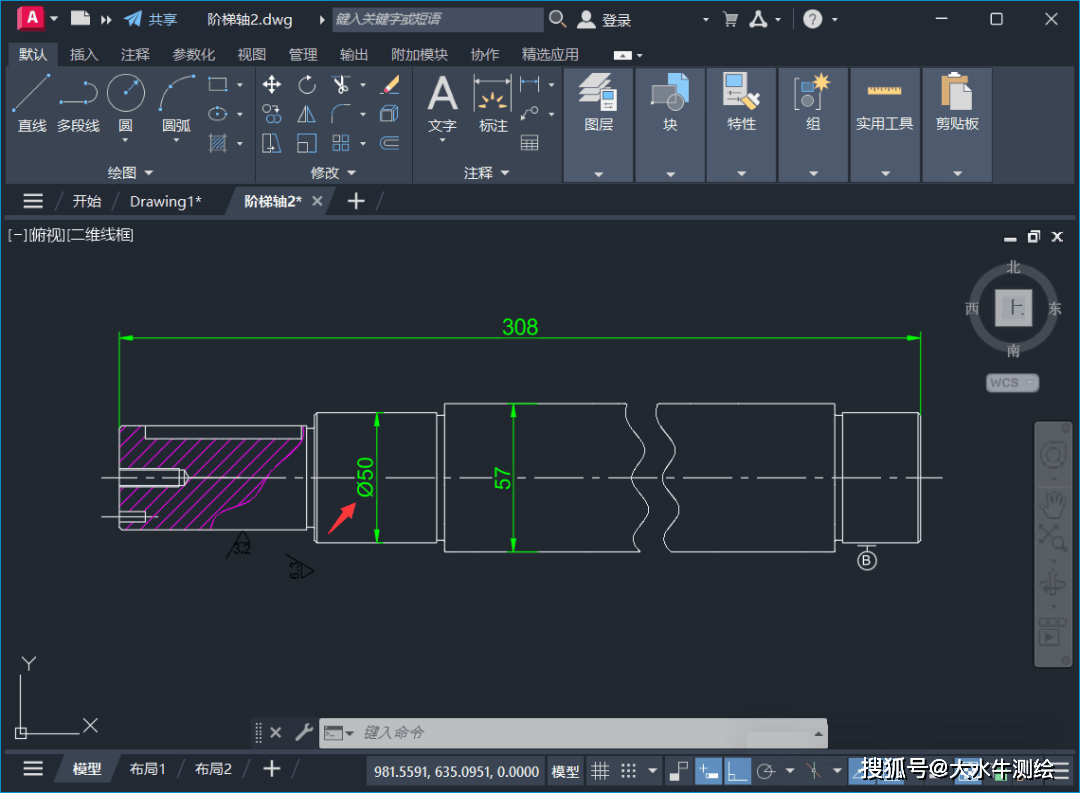The image size is (1080, 793).
Task: Open the Block (块) panel
Action: 670,125
